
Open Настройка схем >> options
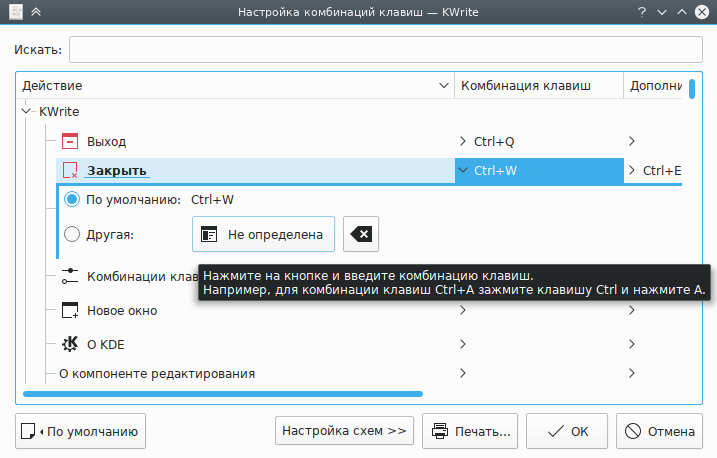coord(344,432)
